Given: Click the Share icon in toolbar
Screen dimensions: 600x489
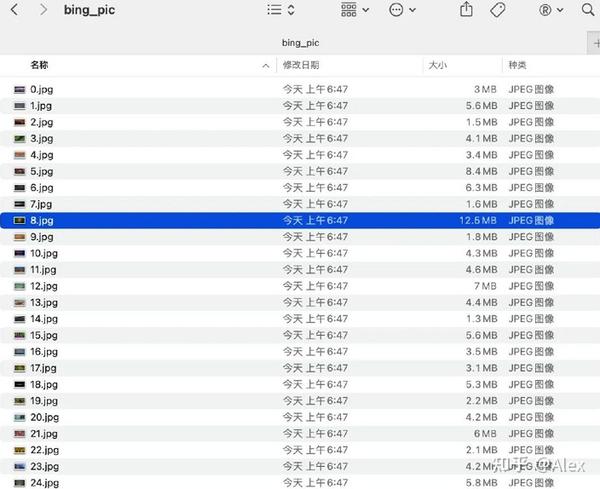Looking at the screenshot, I should click(x=466, y=9).
